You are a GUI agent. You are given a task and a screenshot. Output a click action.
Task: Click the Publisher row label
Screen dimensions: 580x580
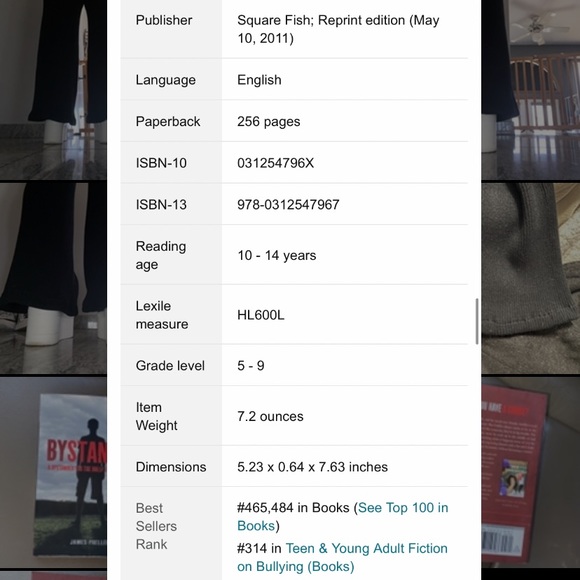coord(164,20)
